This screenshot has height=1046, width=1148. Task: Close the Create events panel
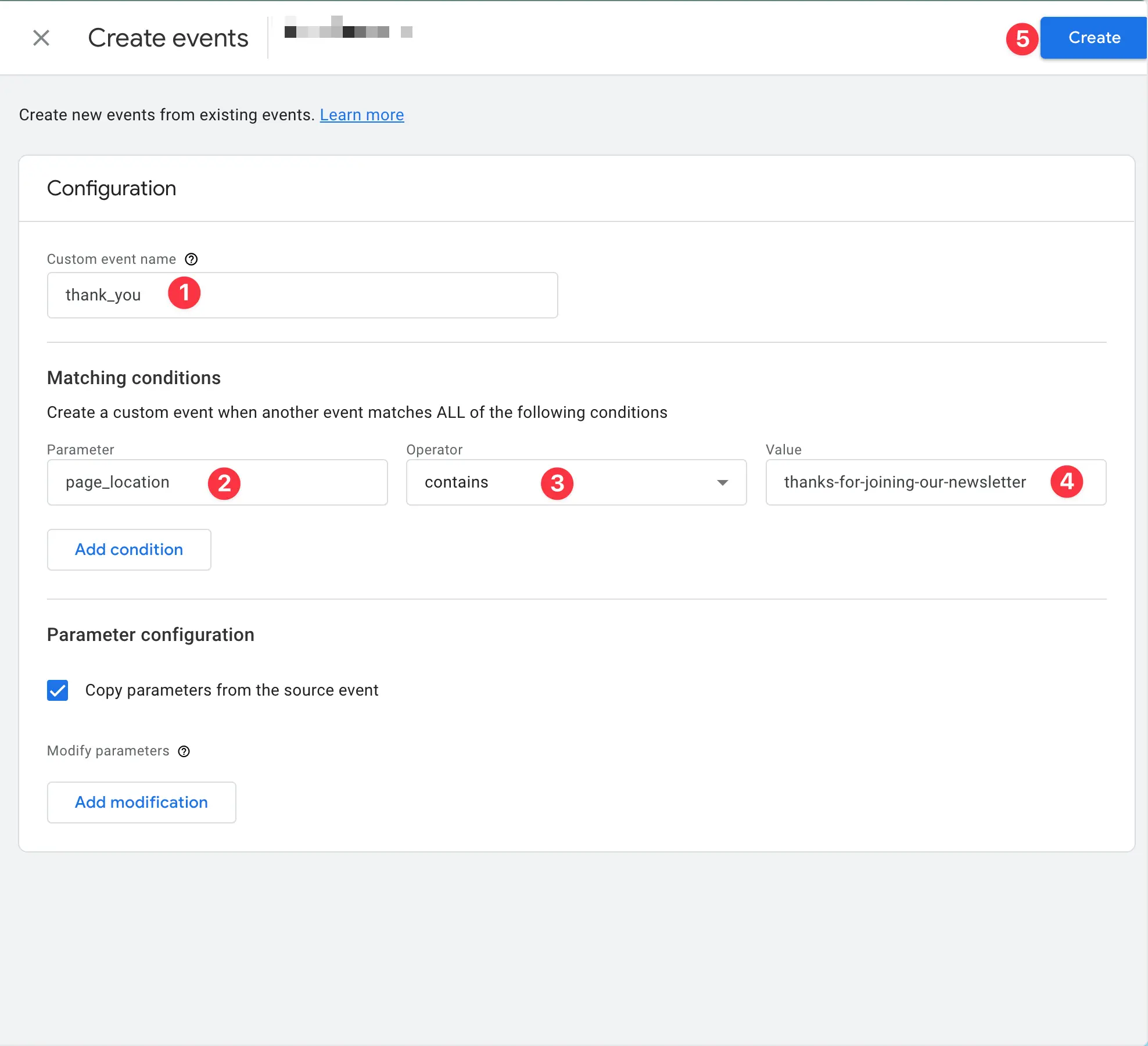pyautogui.click(x=41, y=38)
